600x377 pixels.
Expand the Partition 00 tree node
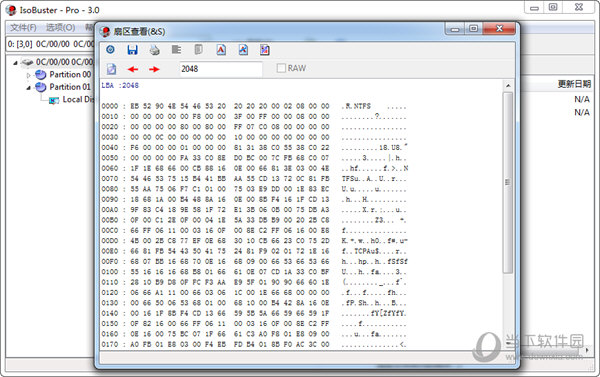click(x=28, y=75)
